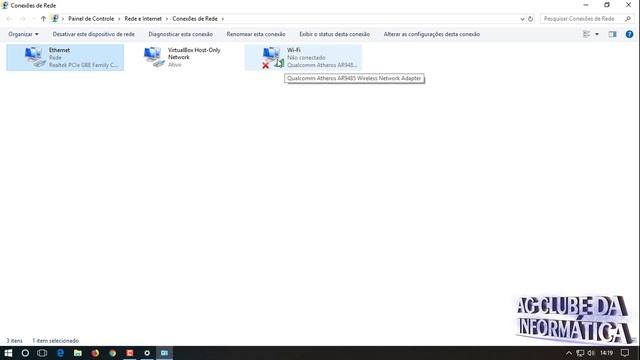Launch Chrome from the taskbar
Screen dimensions: 640x360
(x=113, y=353)
